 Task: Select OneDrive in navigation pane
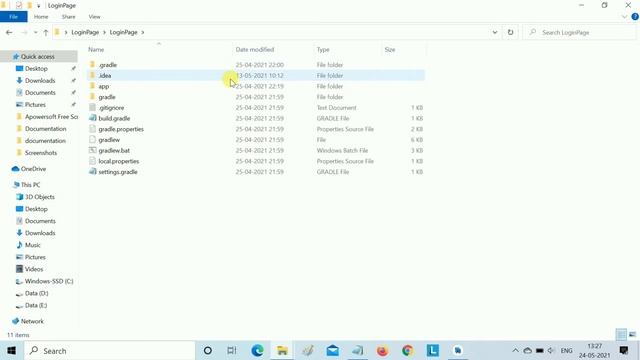(33, 169)
